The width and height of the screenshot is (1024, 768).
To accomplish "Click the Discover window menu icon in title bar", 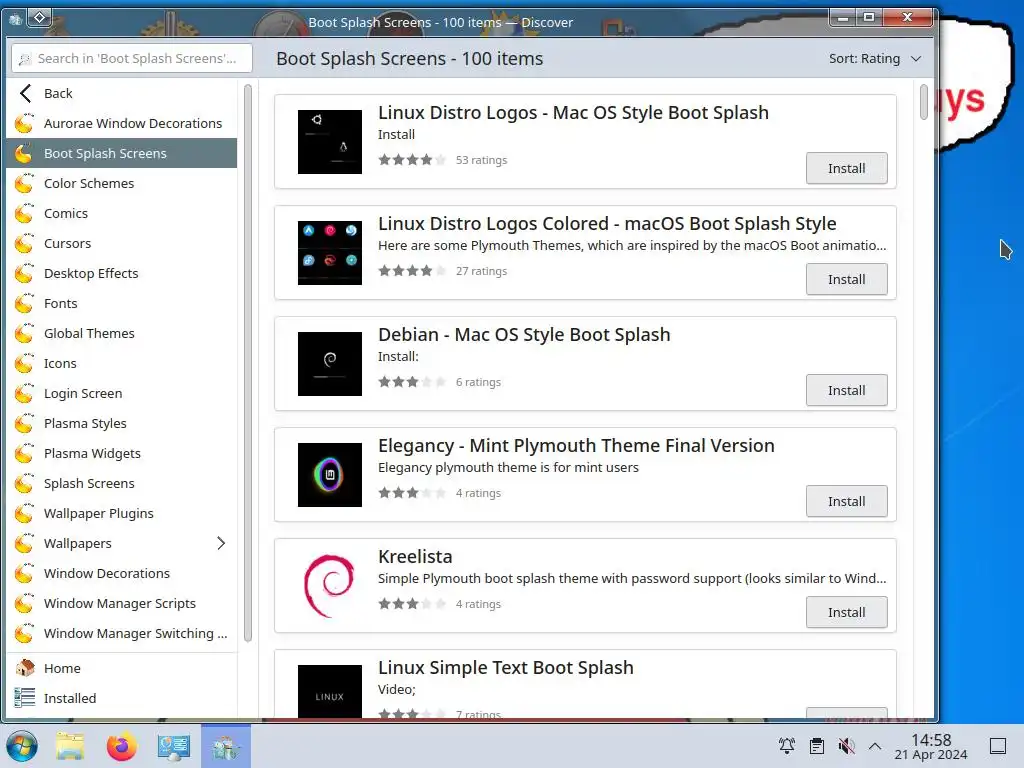I will click(x=15, y=18).
